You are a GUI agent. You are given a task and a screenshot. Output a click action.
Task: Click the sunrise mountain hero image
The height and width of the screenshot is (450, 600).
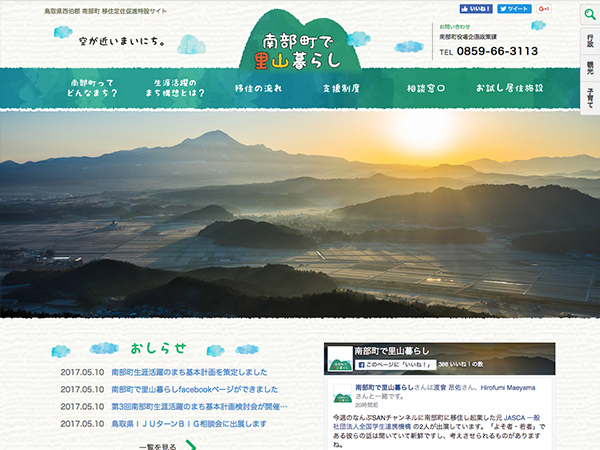coord(300,214)
